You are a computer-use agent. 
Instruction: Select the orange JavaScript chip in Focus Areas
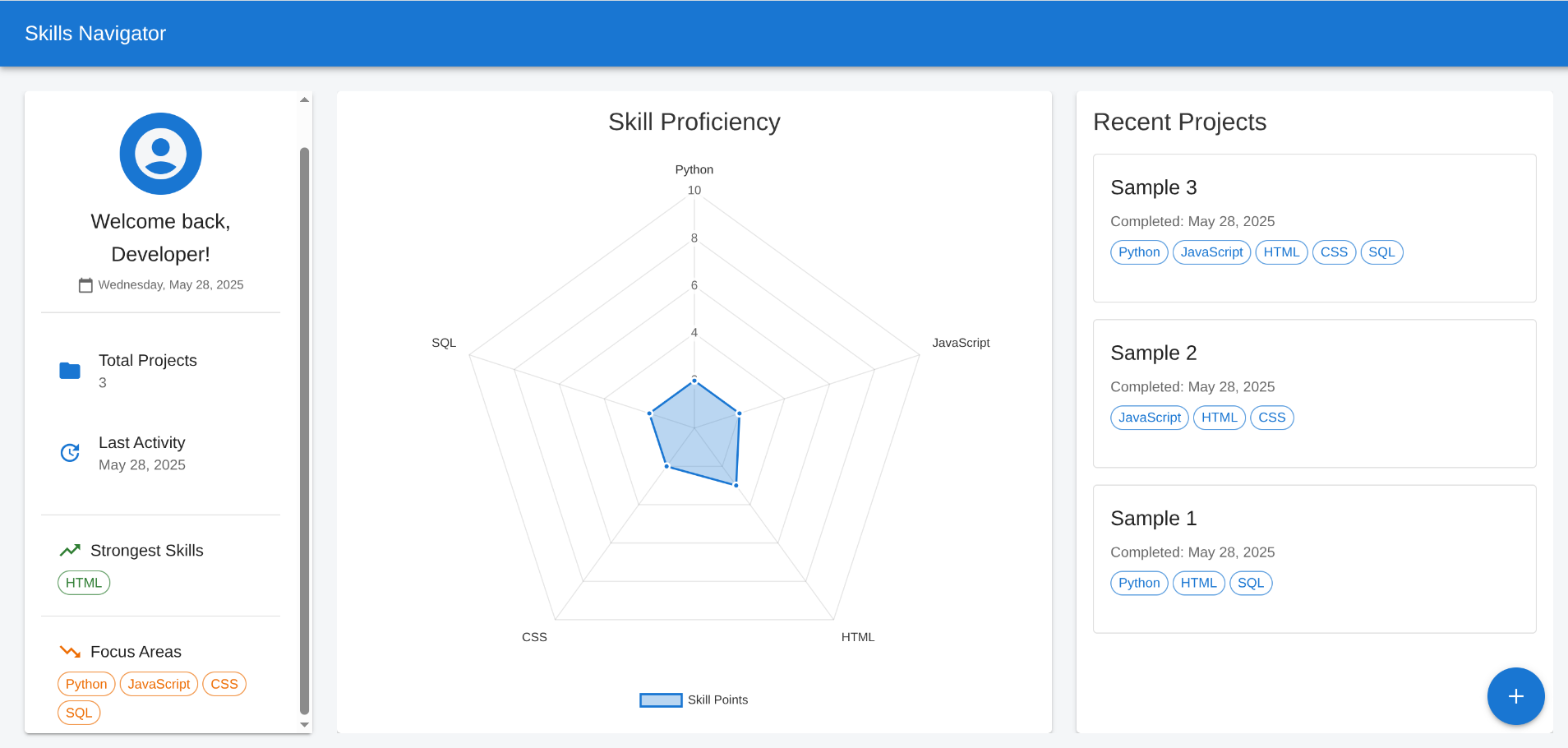pyautogui.click(x=159, y=684)
